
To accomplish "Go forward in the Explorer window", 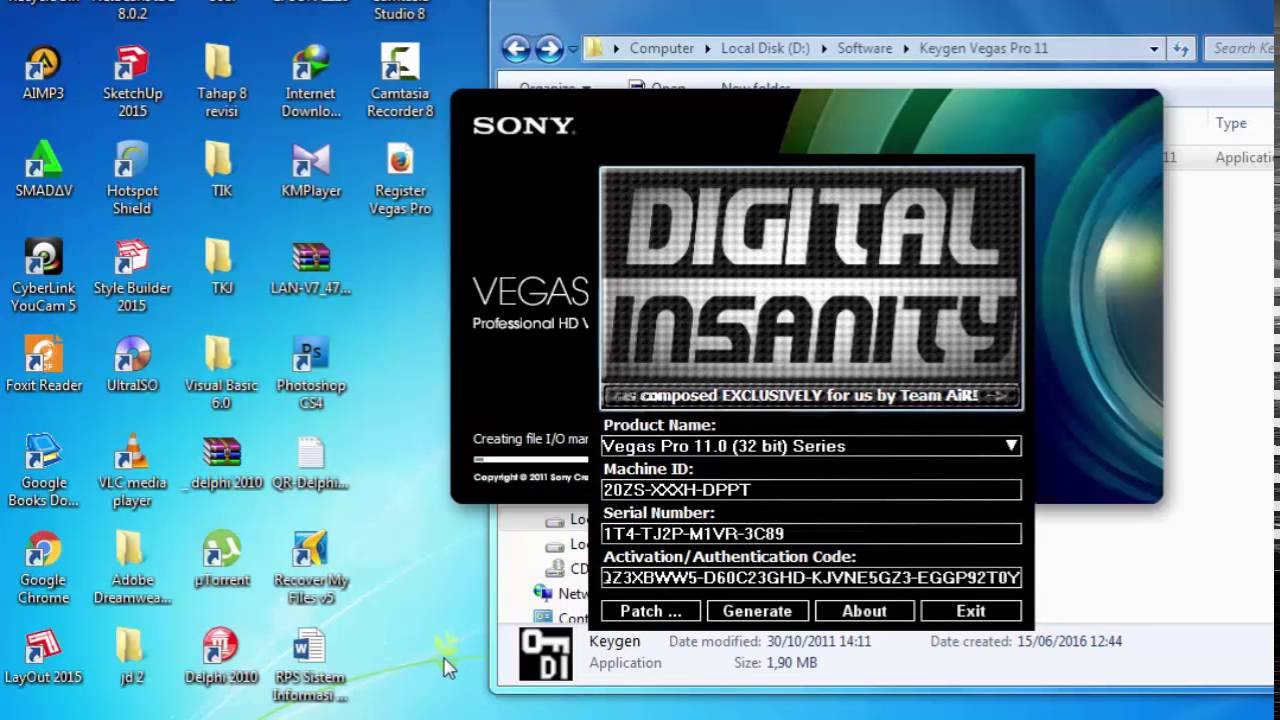I will coord(549,48).
